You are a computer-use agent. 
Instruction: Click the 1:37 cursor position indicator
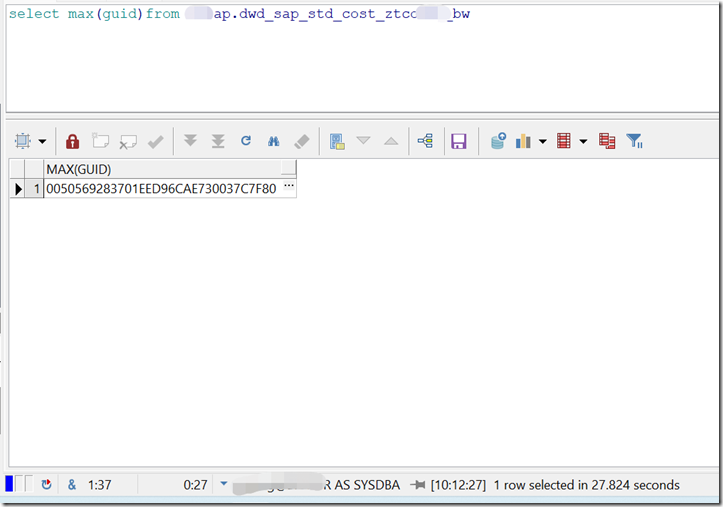100,485
